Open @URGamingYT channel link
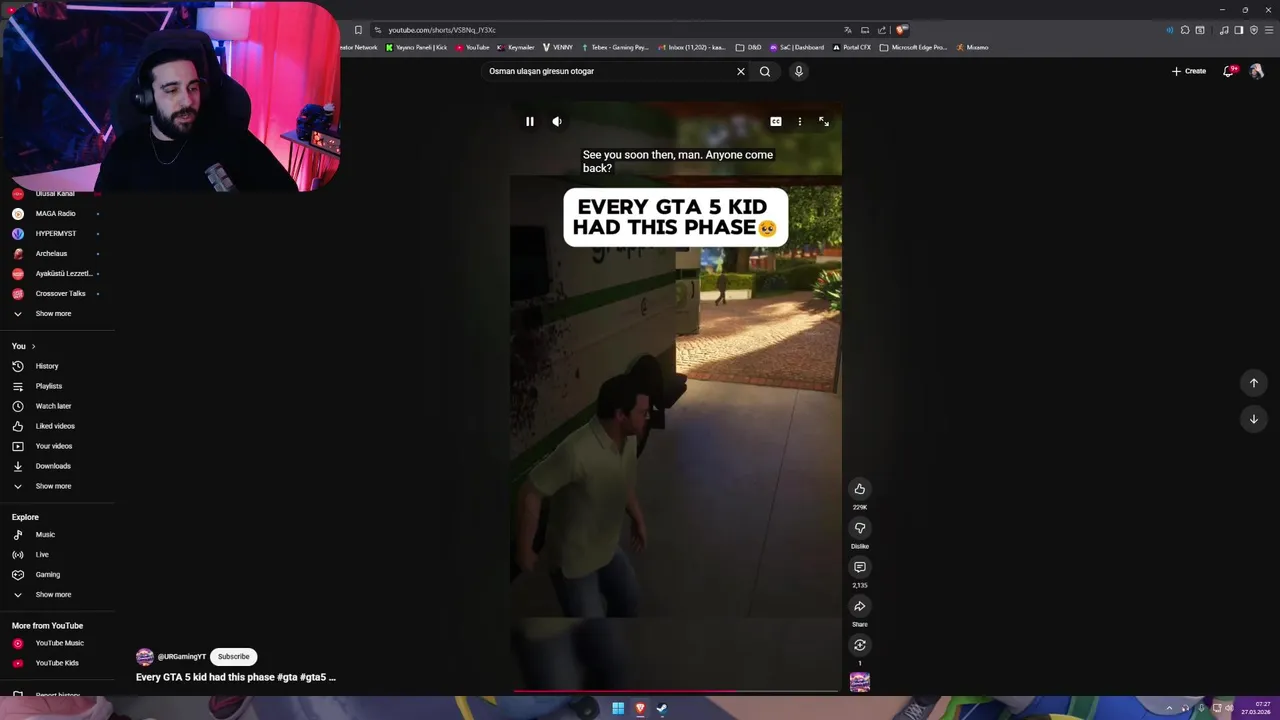This screenshot has height=720, width=1280. (x=182, y=657)
